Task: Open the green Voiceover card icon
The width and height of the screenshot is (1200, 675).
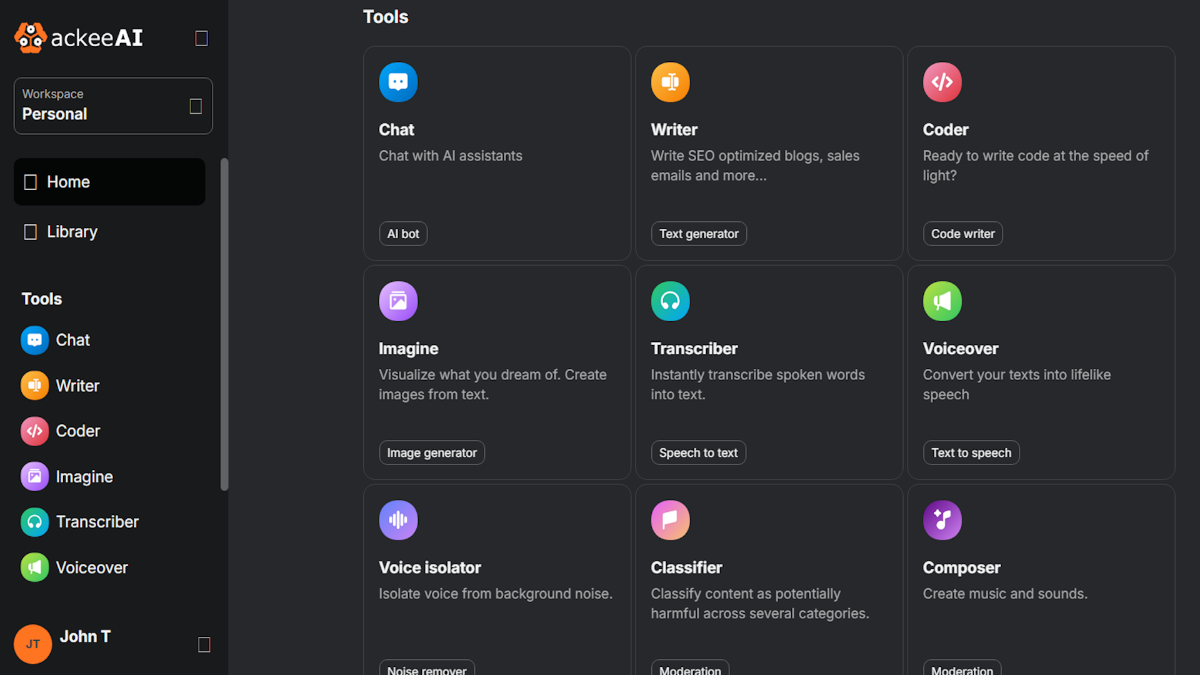Action: tap(942, 301)
